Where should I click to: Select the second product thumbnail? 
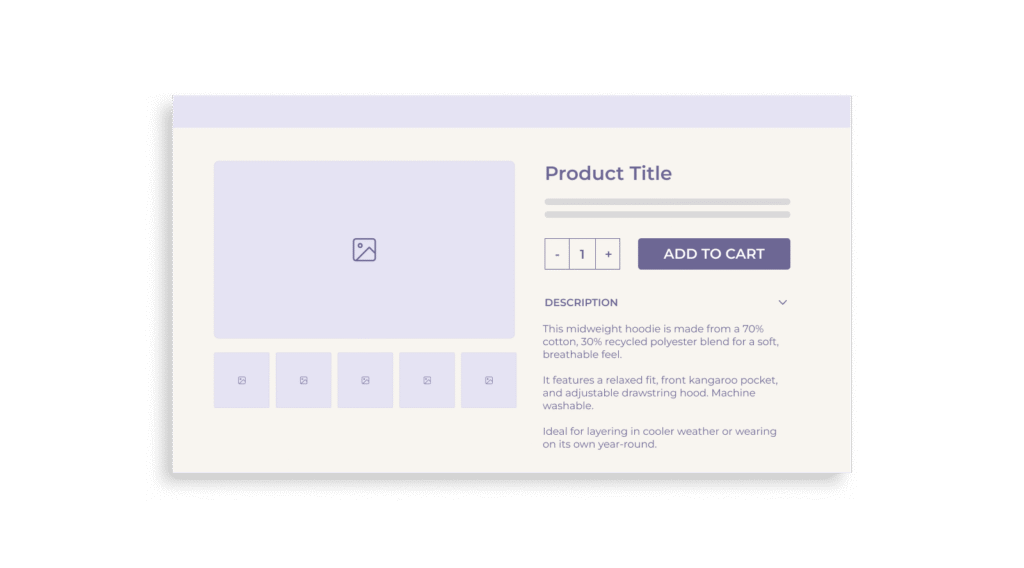(304, 380)
